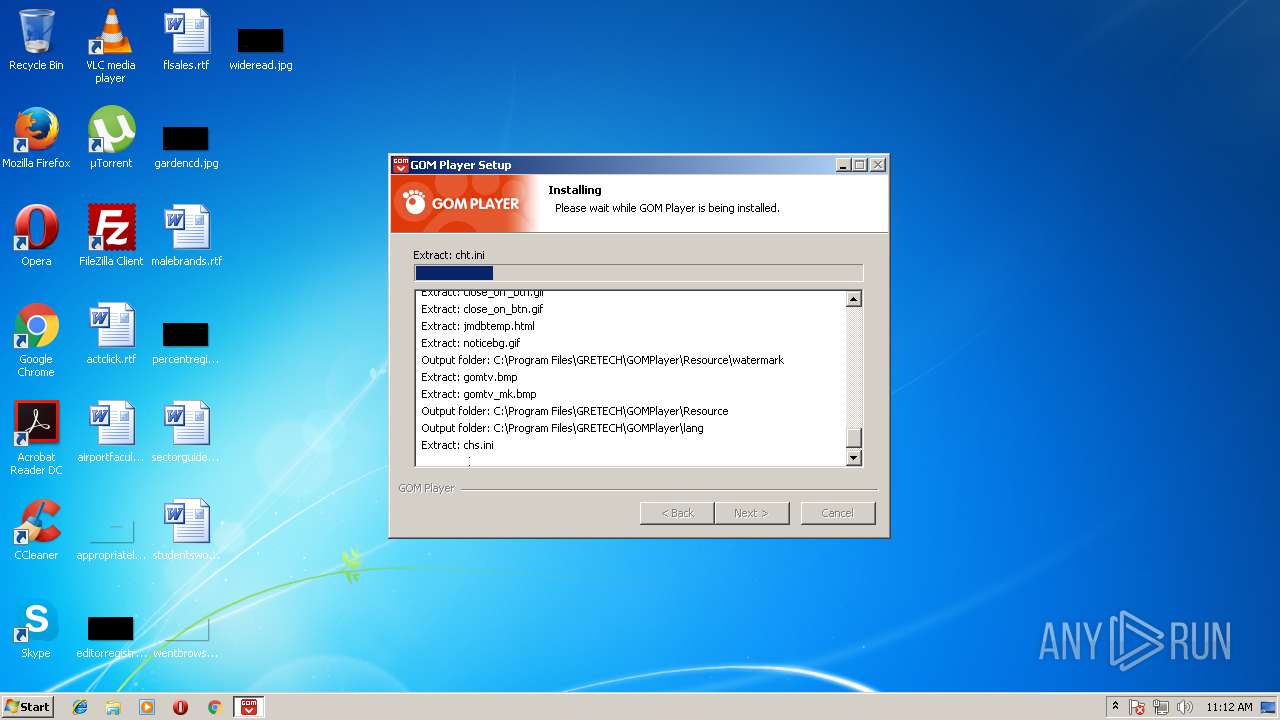Show hidden system tray icons

1115,707
